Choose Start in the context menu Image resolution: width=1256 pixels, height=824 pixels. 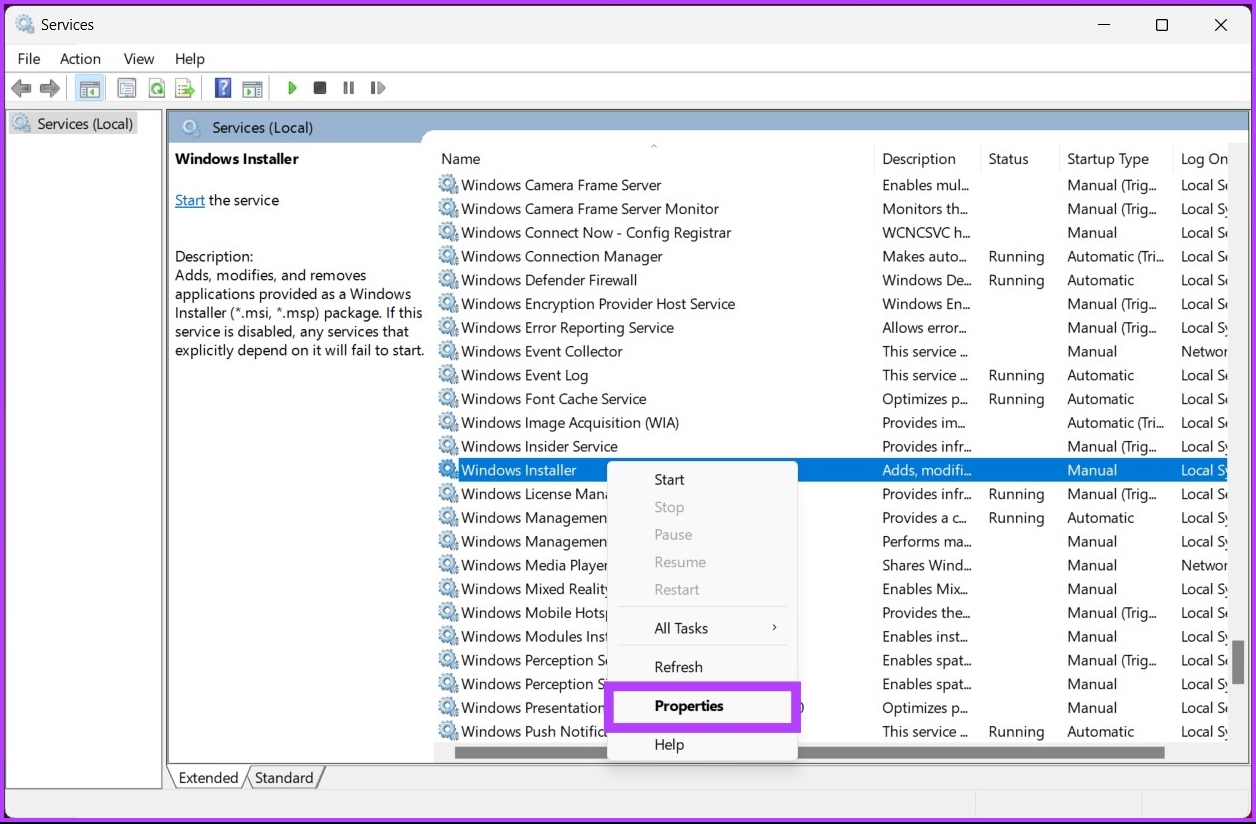point(702,480)
